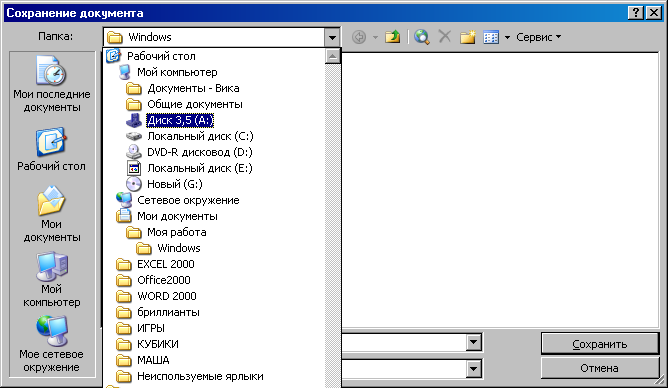Open the Views dropdown arrow
Screen dimensions: 668x388
pos(507,37)
